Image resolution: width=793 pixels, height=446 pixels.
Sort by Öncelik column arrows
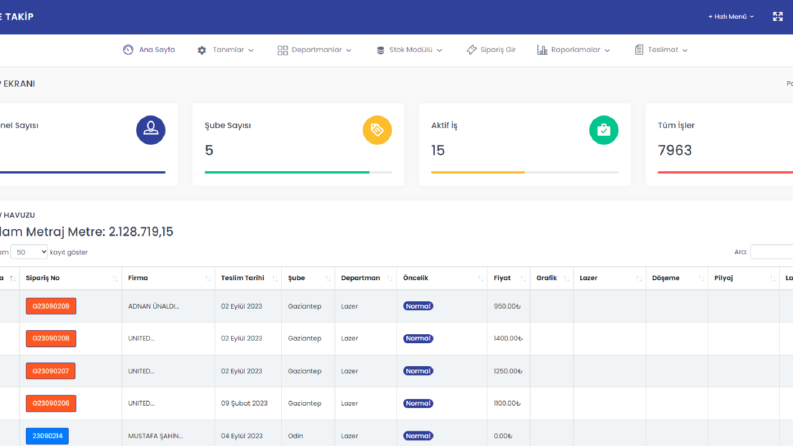coord(480,278)
